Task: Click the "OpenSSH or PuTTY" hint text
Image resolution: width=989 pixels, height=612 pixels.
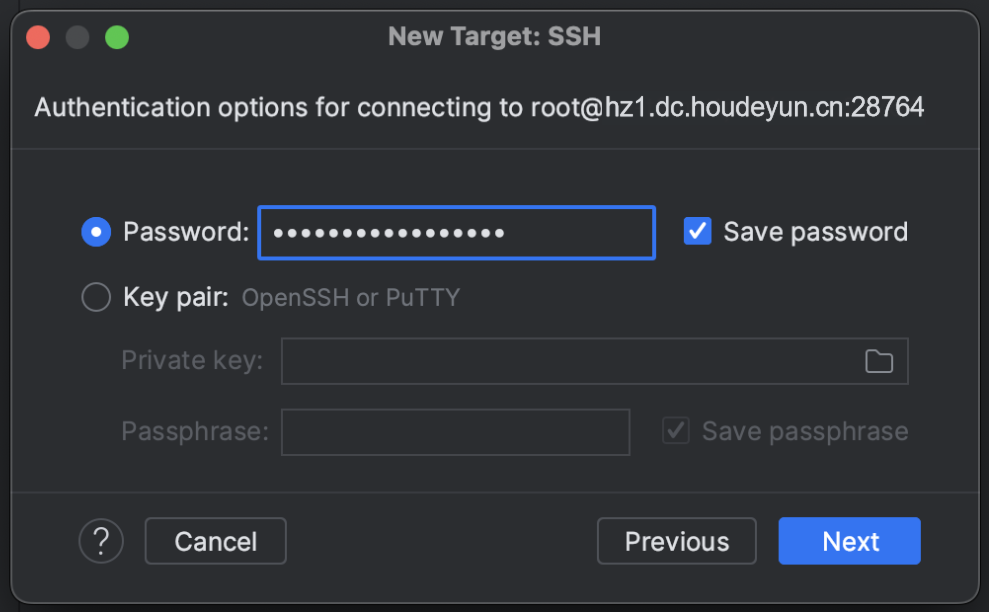Action: (x=351, y=297)
